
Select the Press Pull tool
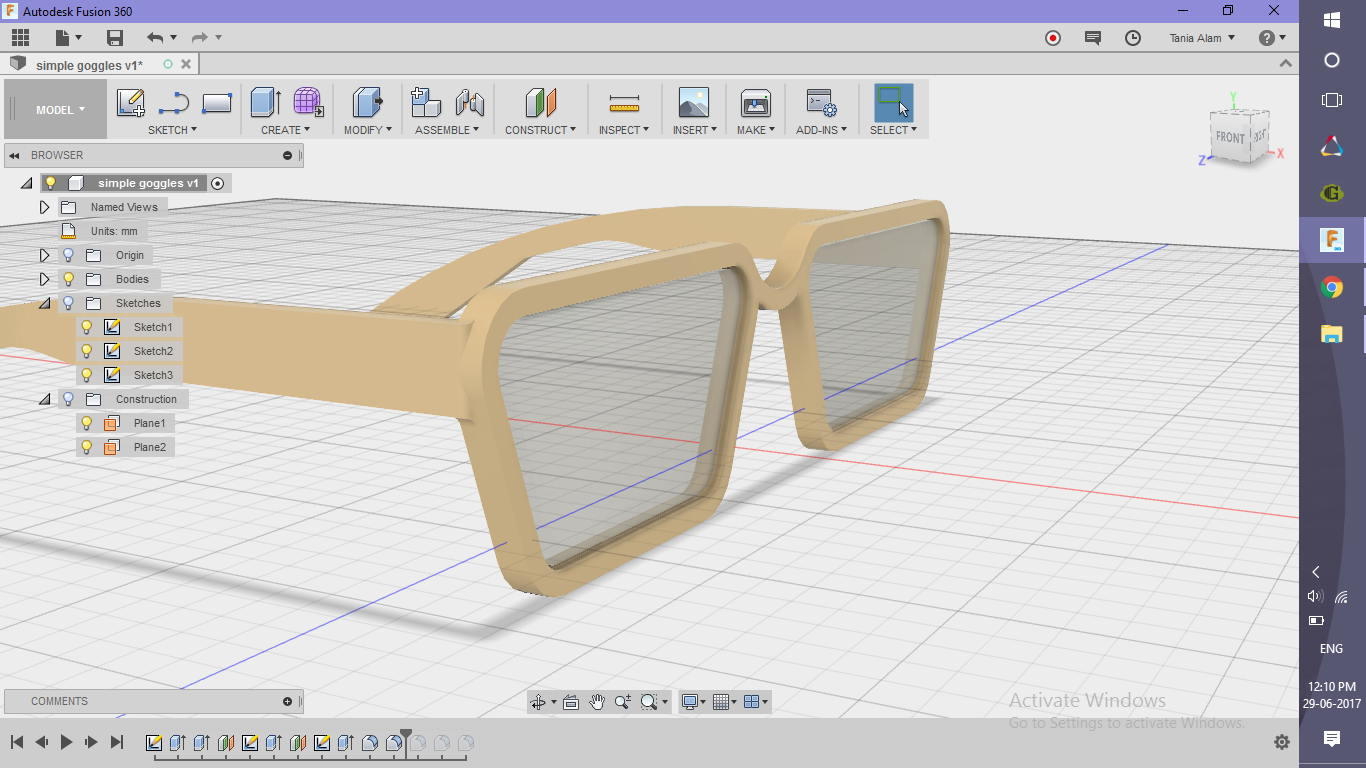[x=368, y=102]
